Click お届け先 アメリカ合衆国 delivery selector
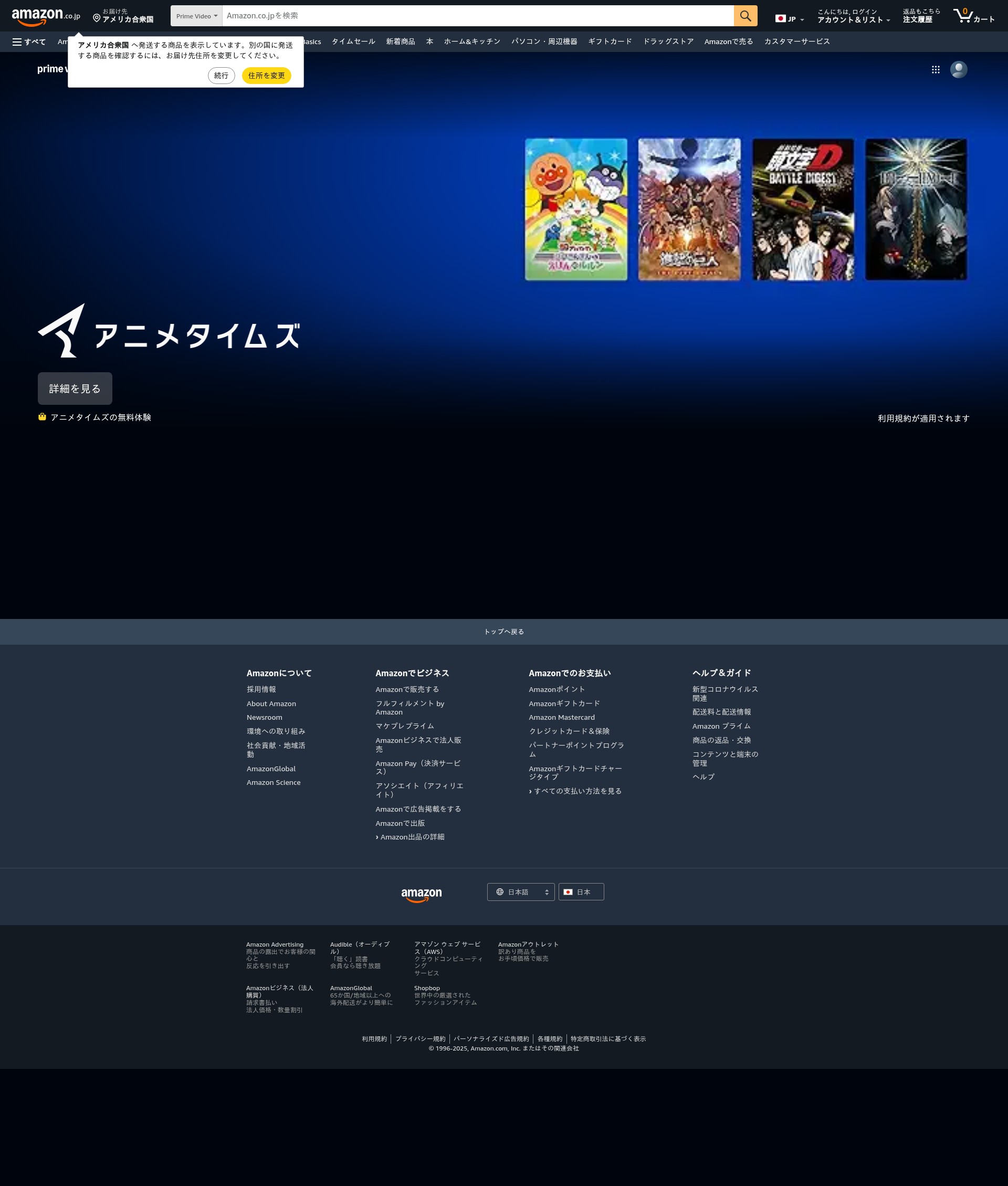 click(123, 16)
